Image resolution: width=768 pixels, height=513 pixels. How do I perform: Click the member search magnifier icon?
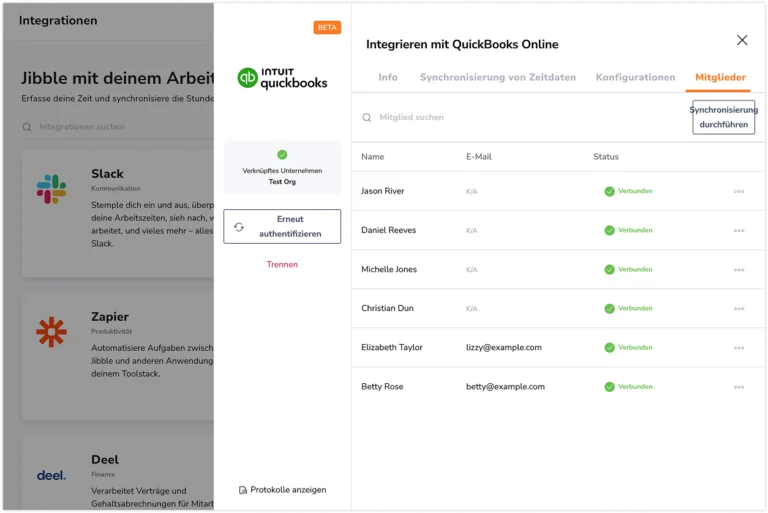[x=366, y=118]
